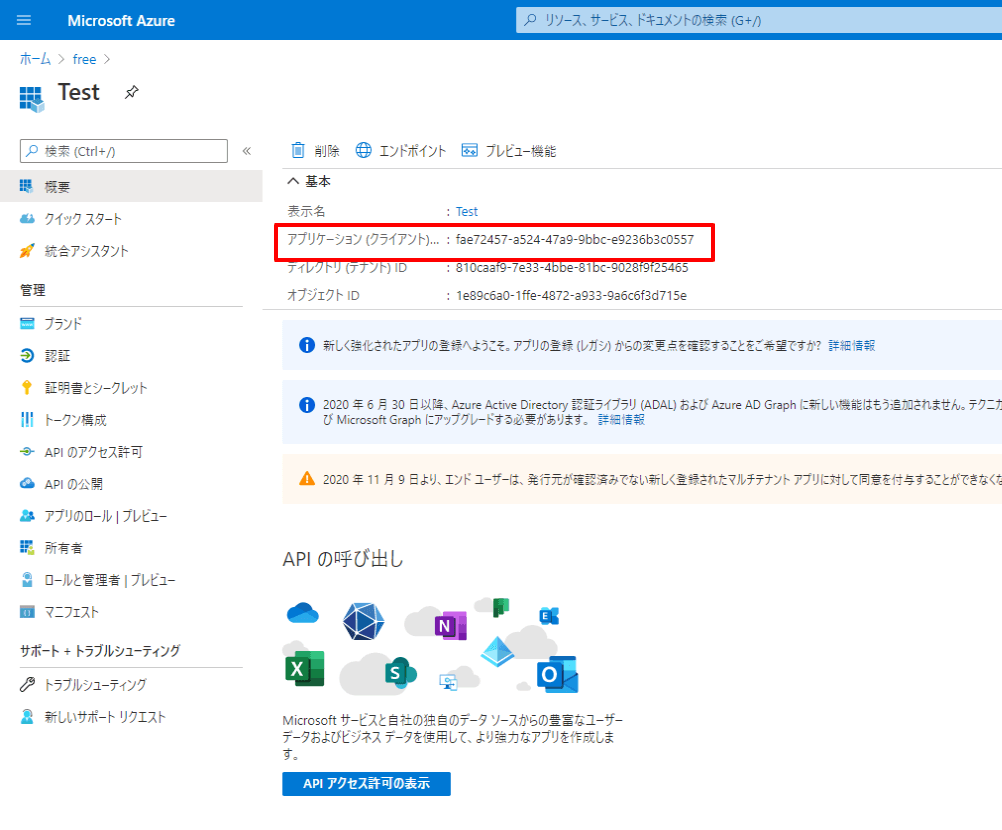Click the directory tenant ID 810caaf9 value

tap(572, 268)
